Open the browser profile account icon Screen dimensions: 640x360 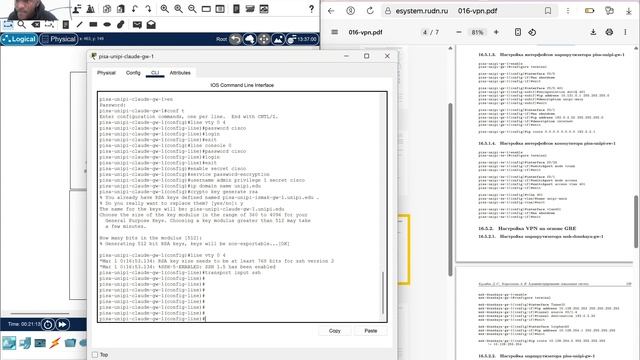tap(350, 11)
